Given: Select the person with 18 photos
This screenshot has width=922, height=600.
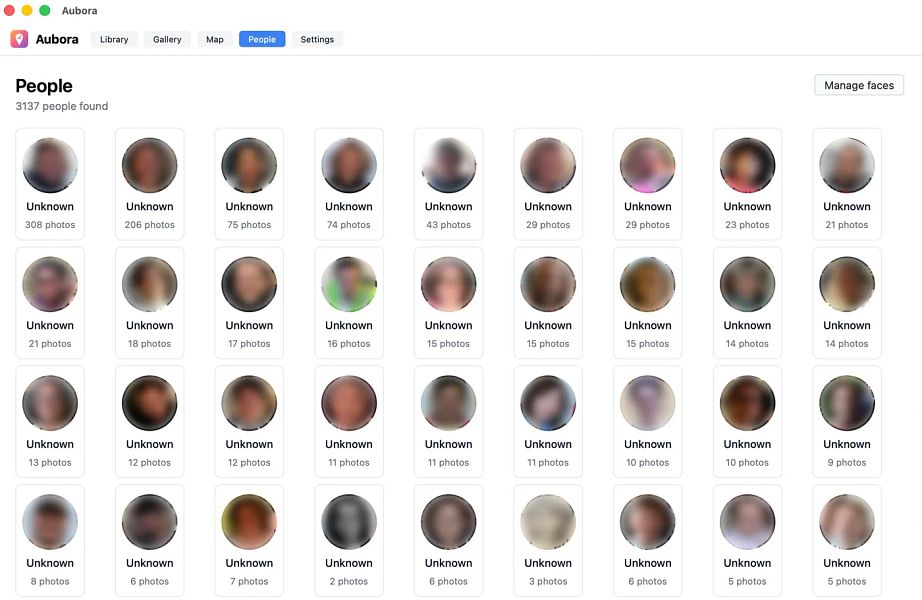Looking at the screenshot, I should pos(149,303).
